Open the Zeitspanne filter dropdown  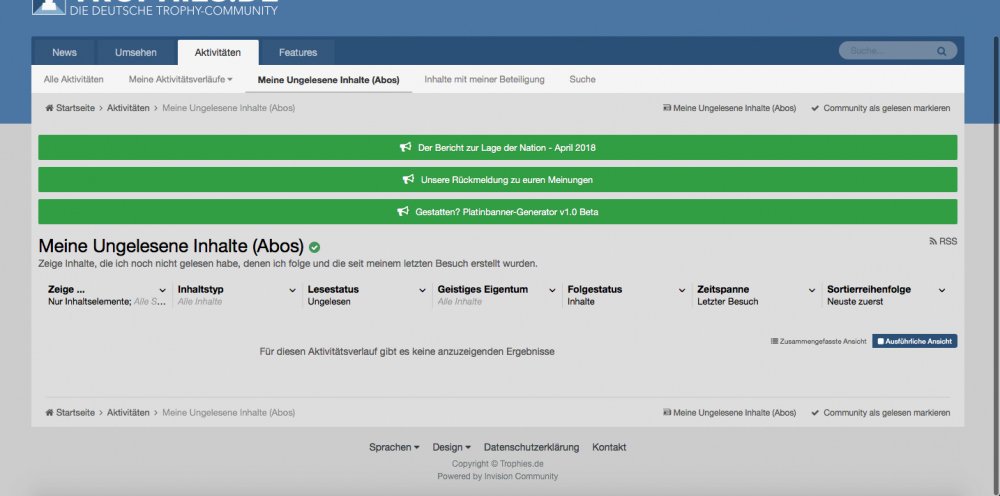(x=812, y=290)
